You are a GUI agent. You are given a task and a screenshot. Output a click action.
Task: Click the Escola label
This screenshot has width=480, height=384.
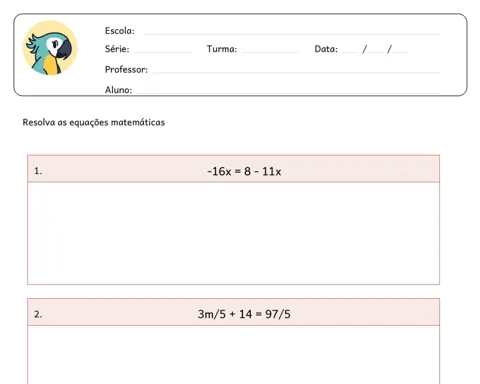pos(120,31)
